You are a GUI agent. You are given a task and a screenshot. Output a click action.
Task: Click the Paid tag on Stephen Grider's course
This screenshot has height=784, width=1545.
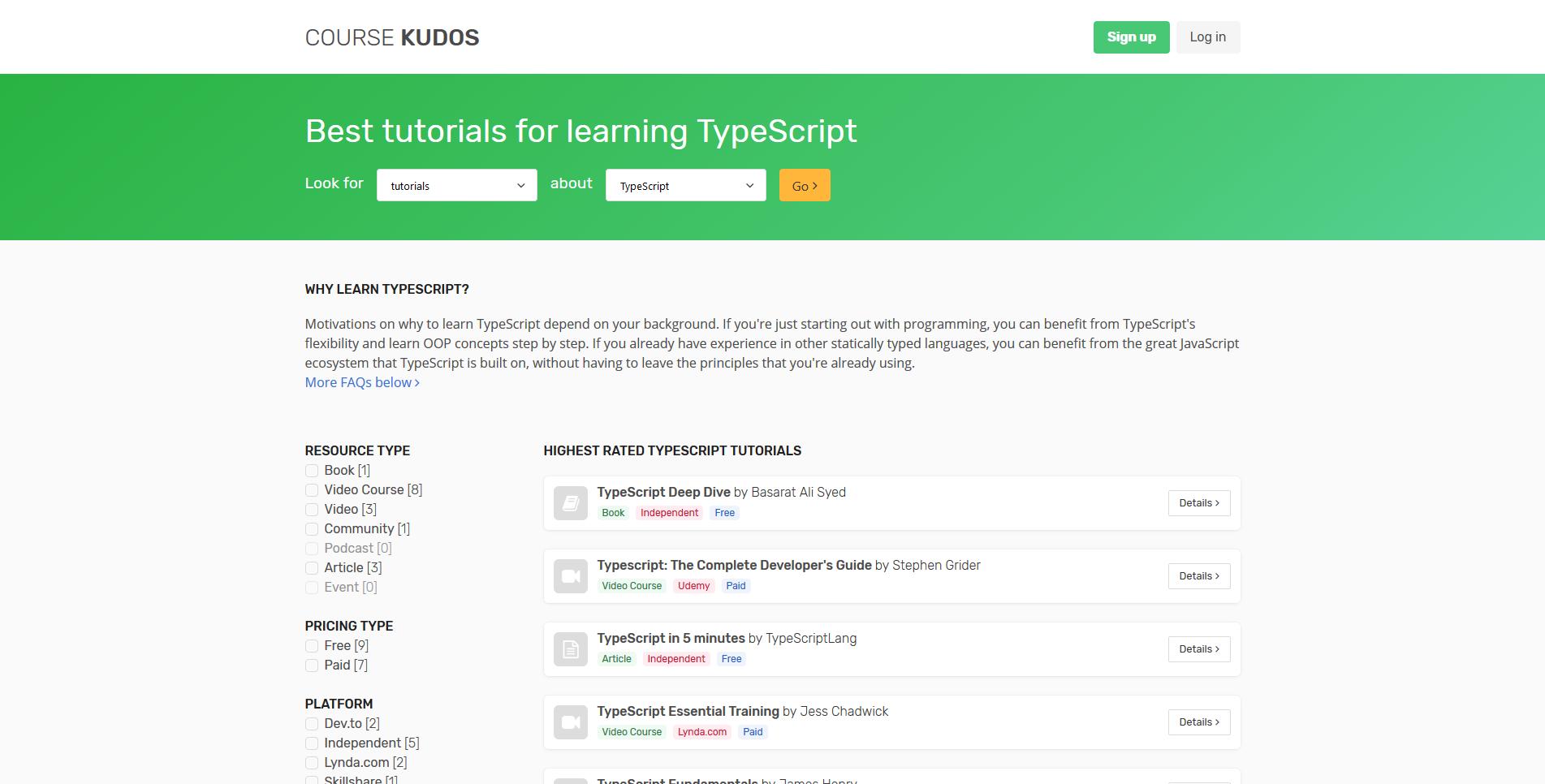coord(736,586)
